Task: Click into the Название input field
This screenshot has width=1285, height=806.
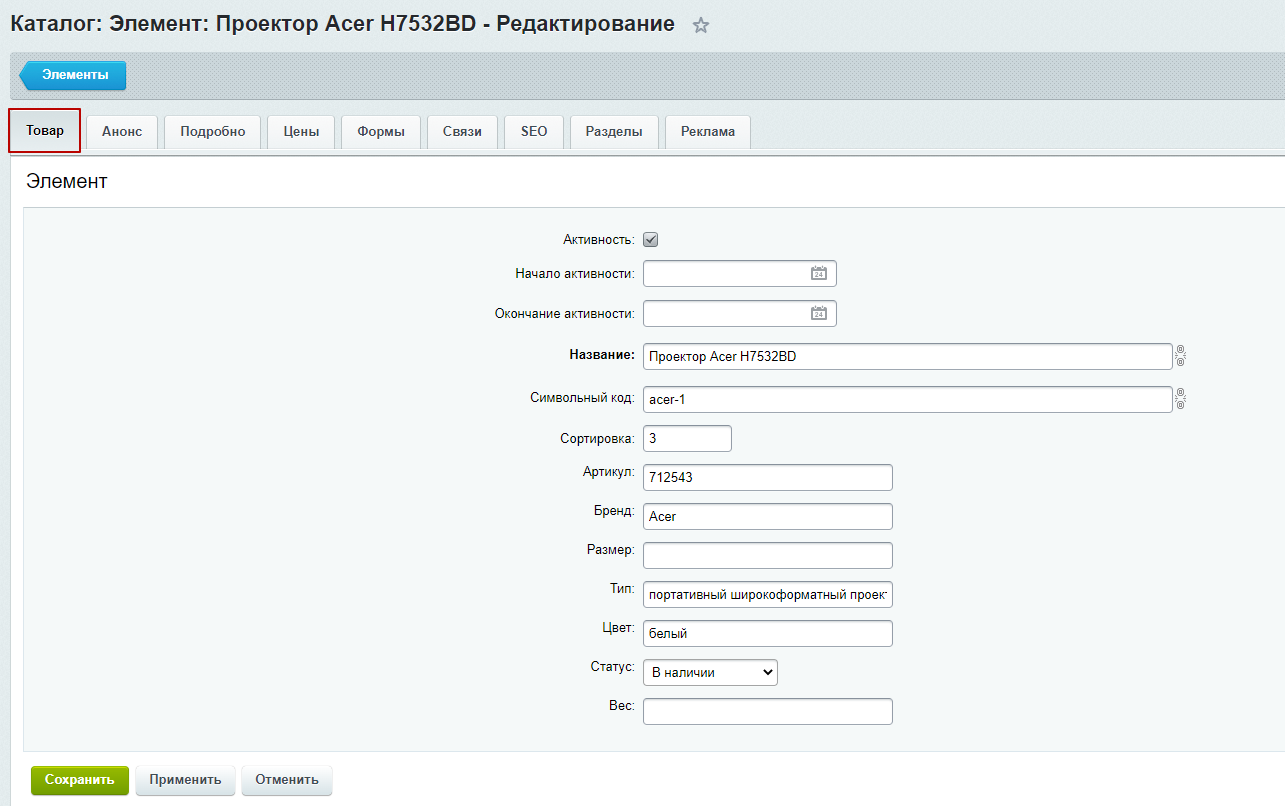Action: [x=907, y=356]
